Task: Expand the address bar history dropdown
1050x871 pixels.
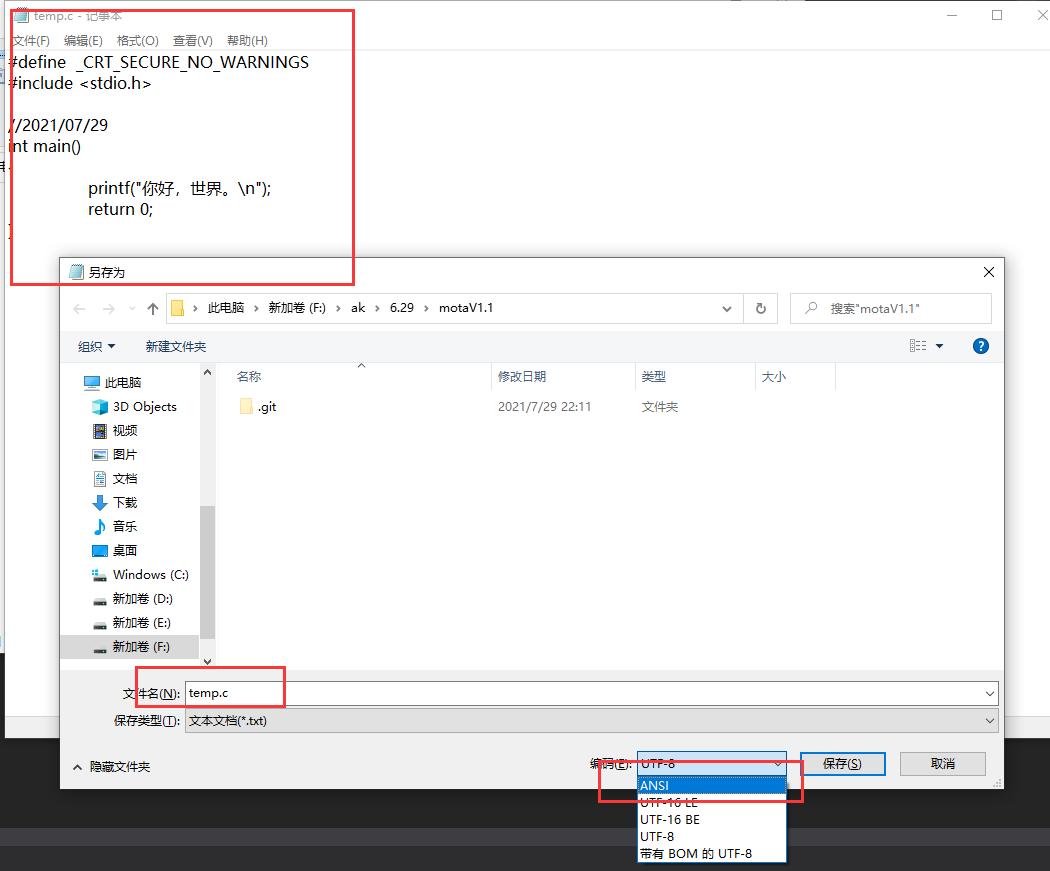Action: pos(727,309)
